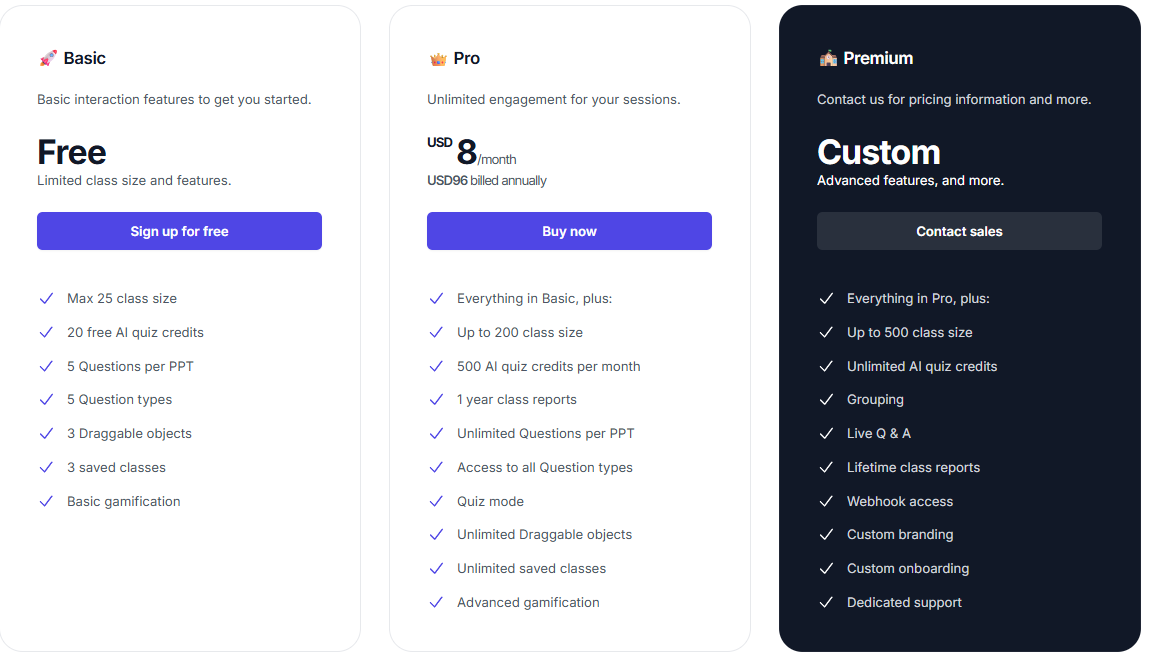Click checkmark next to Webhook access
The width and height of the screenshot is (1164, 655).
pyautogui.click(x=825, y=501)
